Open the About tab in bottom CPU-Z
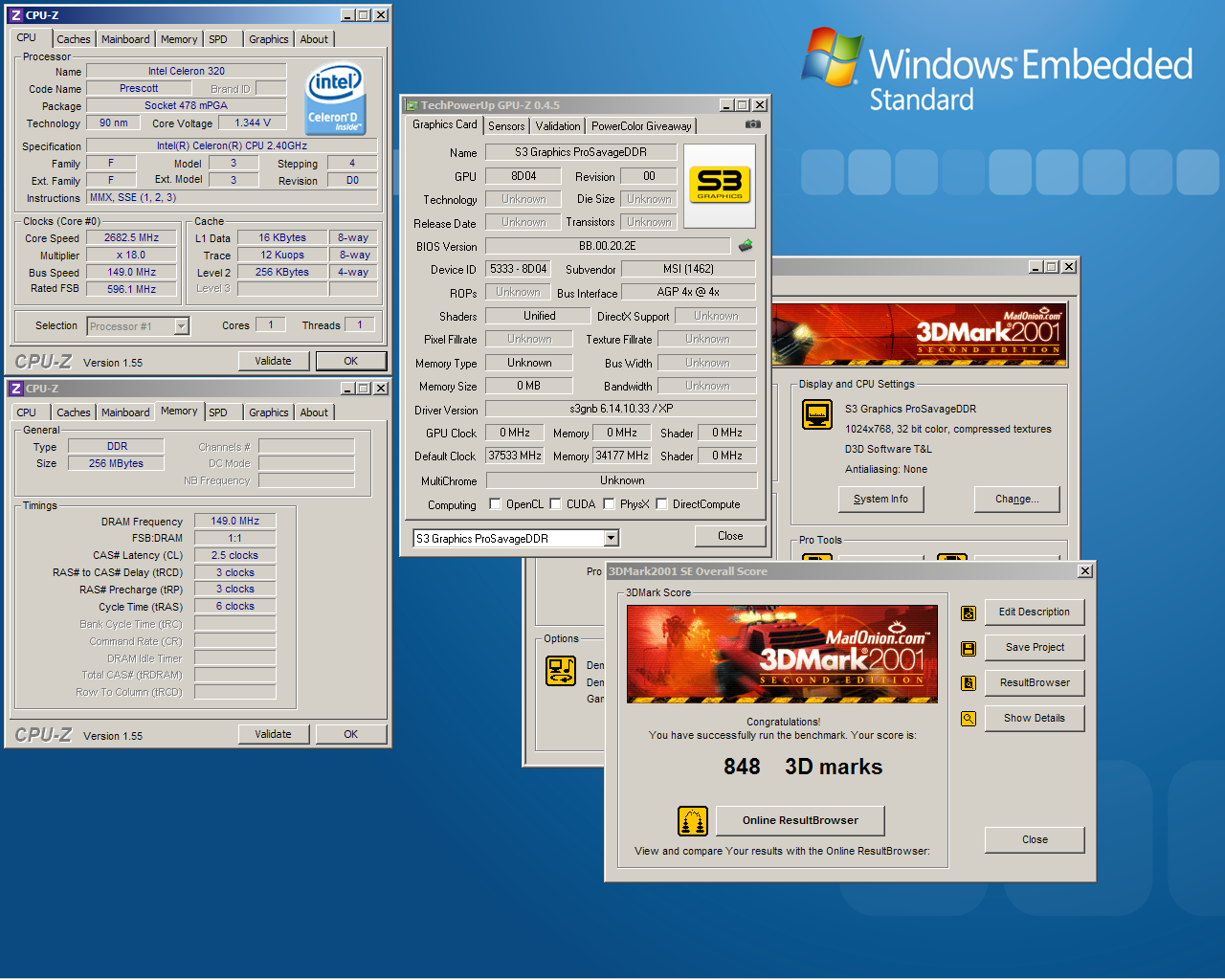The width and height of the screenshot is (1225, 980). tap(314, 412)
